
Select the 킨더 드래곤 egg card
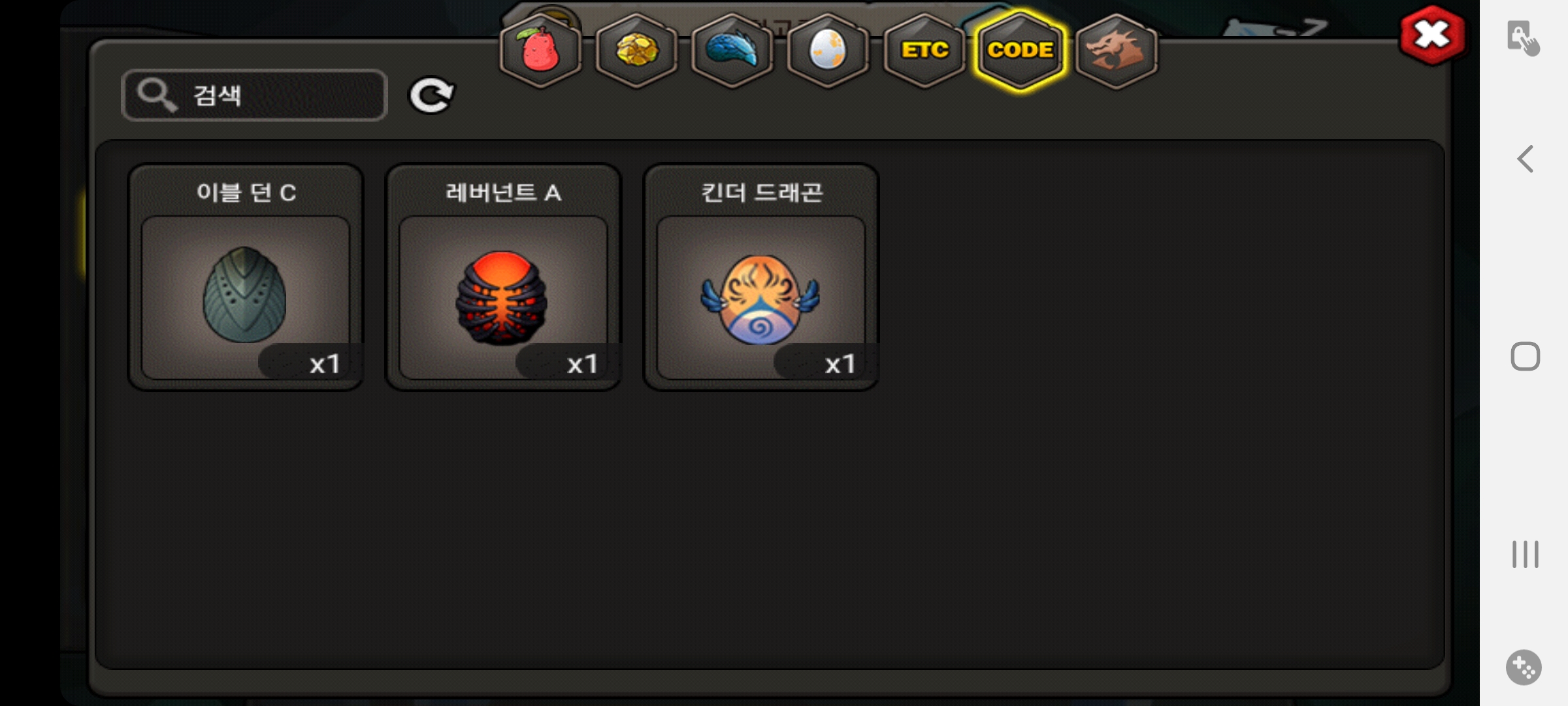pyautogui.click(x=761, y=277)
